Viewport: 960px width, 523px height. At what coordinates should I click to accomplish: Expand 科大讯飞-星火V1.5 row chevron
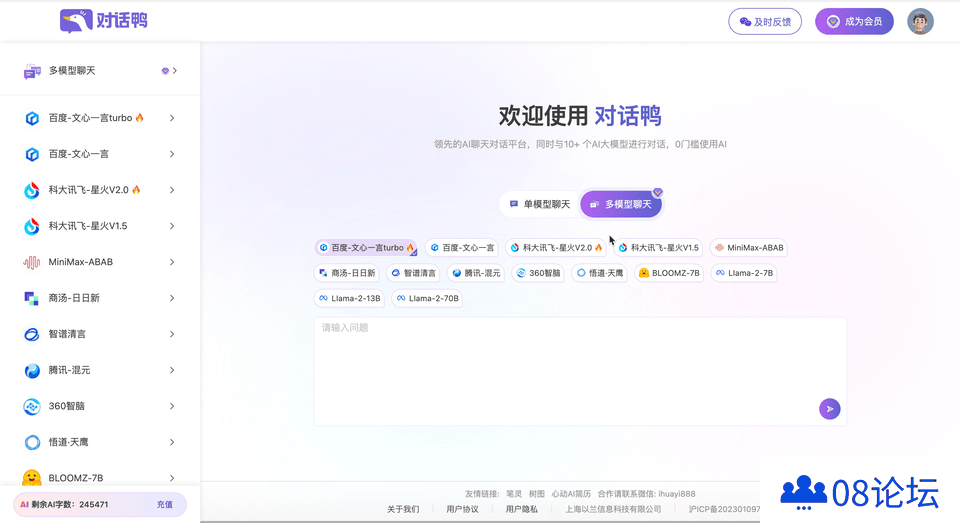pos(172,227)
